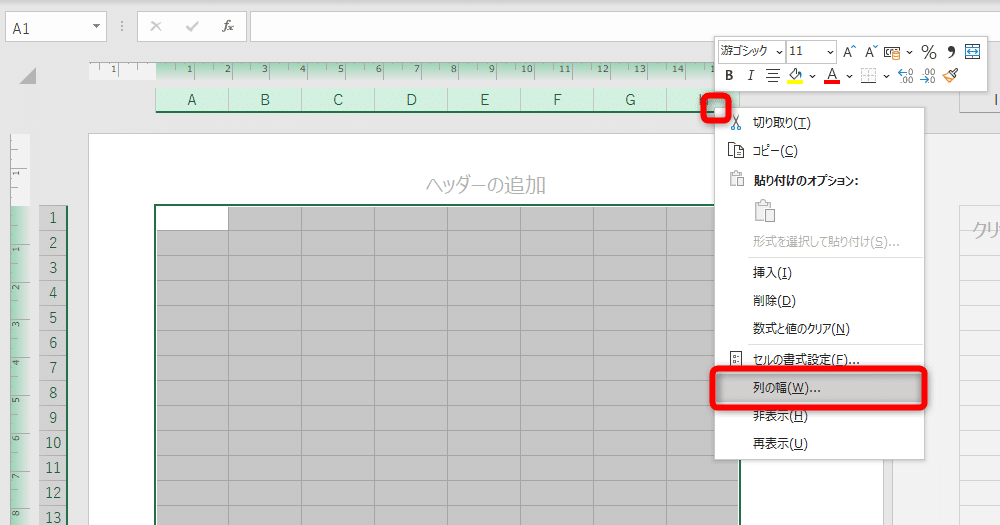Select row 8 header

tap(53, 392)
